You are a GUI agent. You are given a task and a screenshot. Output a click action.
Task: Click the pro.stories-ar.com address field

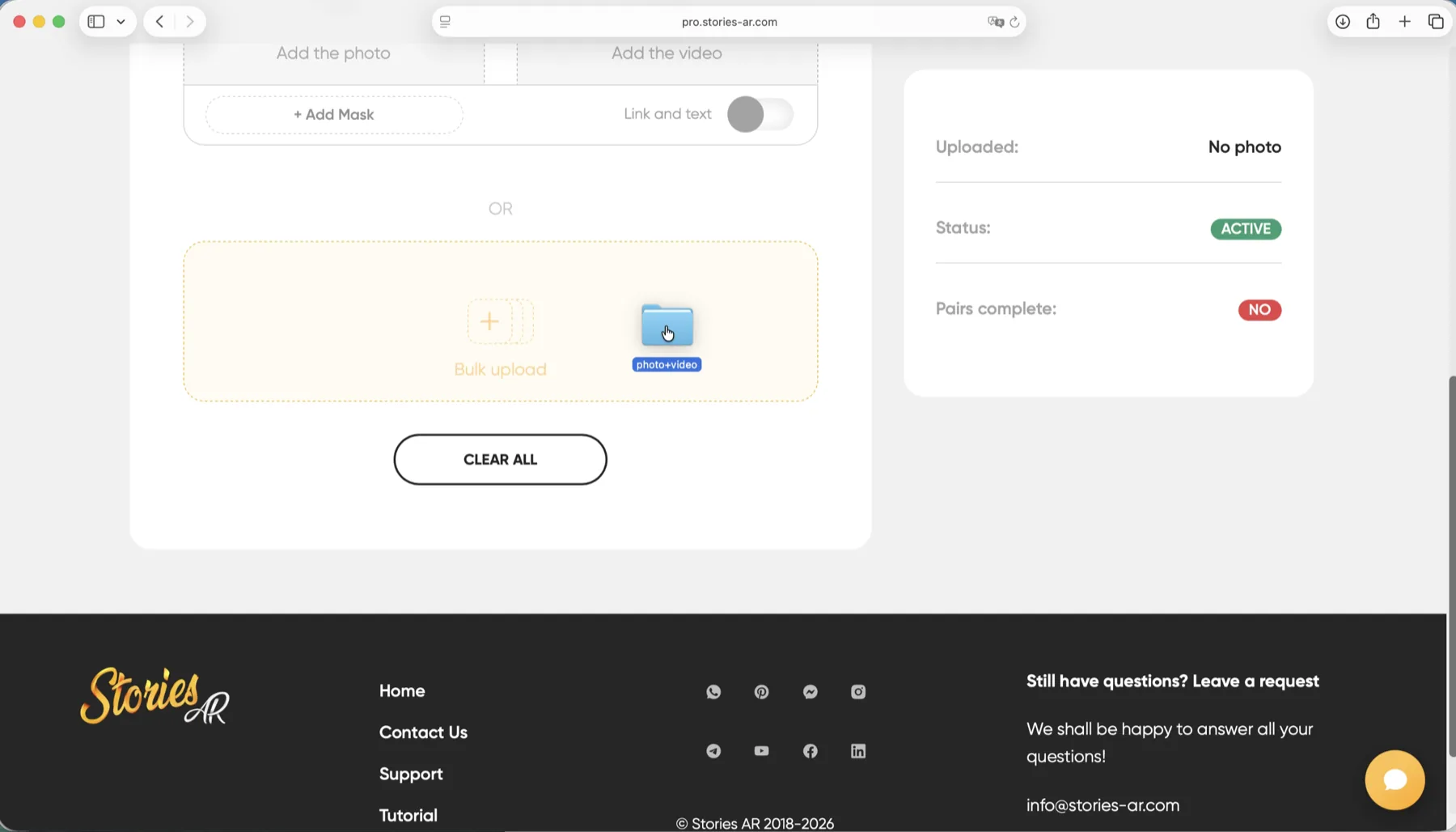[729, 22]
